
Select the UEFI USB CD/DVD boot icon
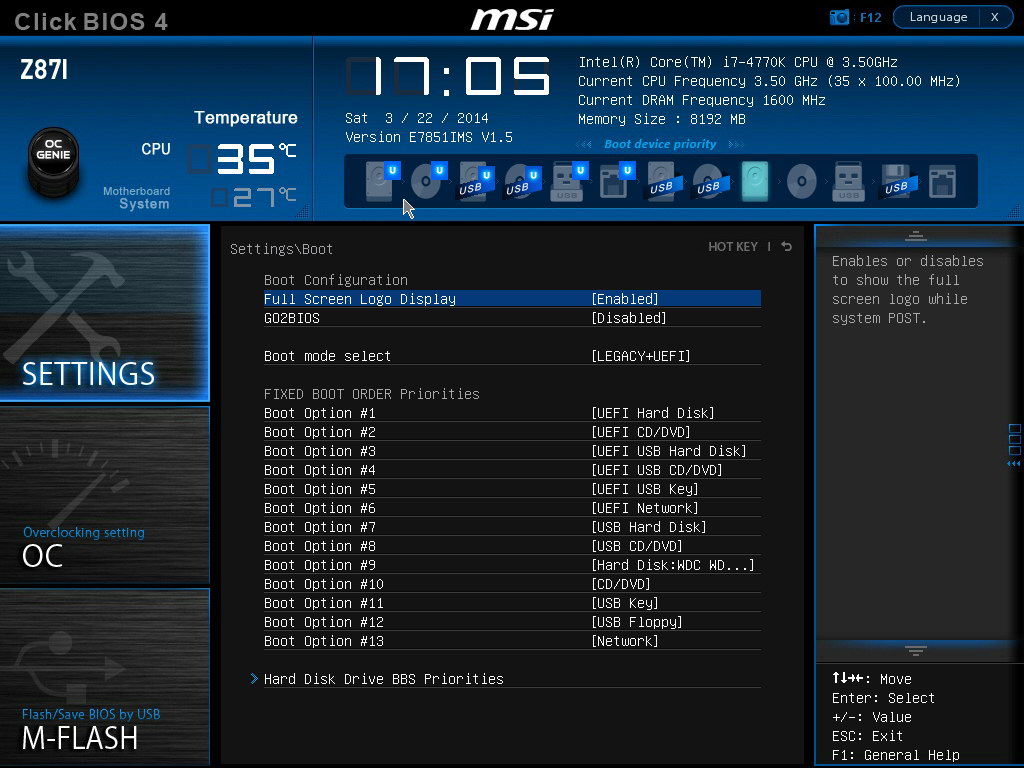pos(522,182)
